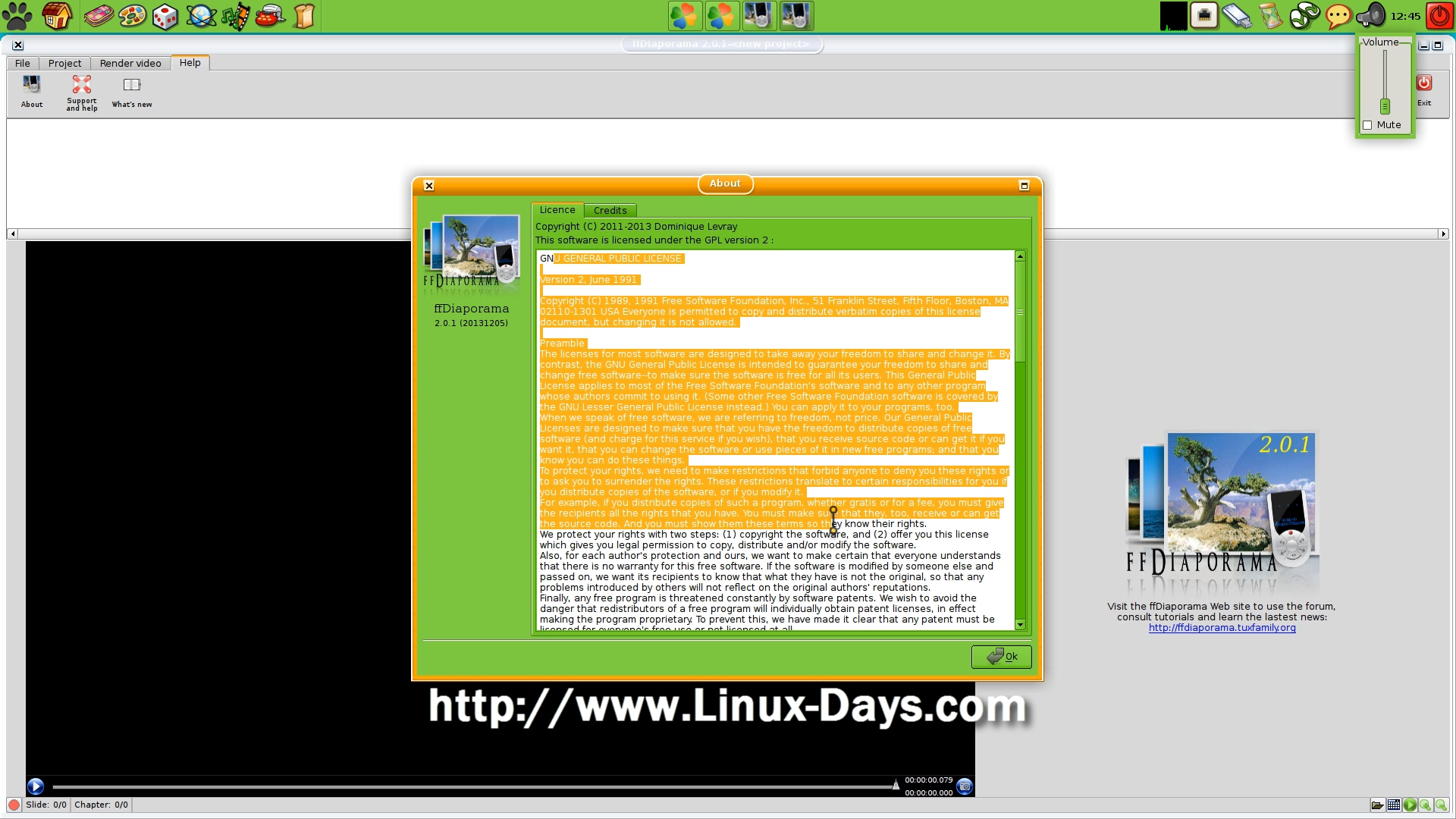The width and height of the screenshot is (1456, 819).
Task: Open the red telephone icon in panel
Action: [270, 16]
